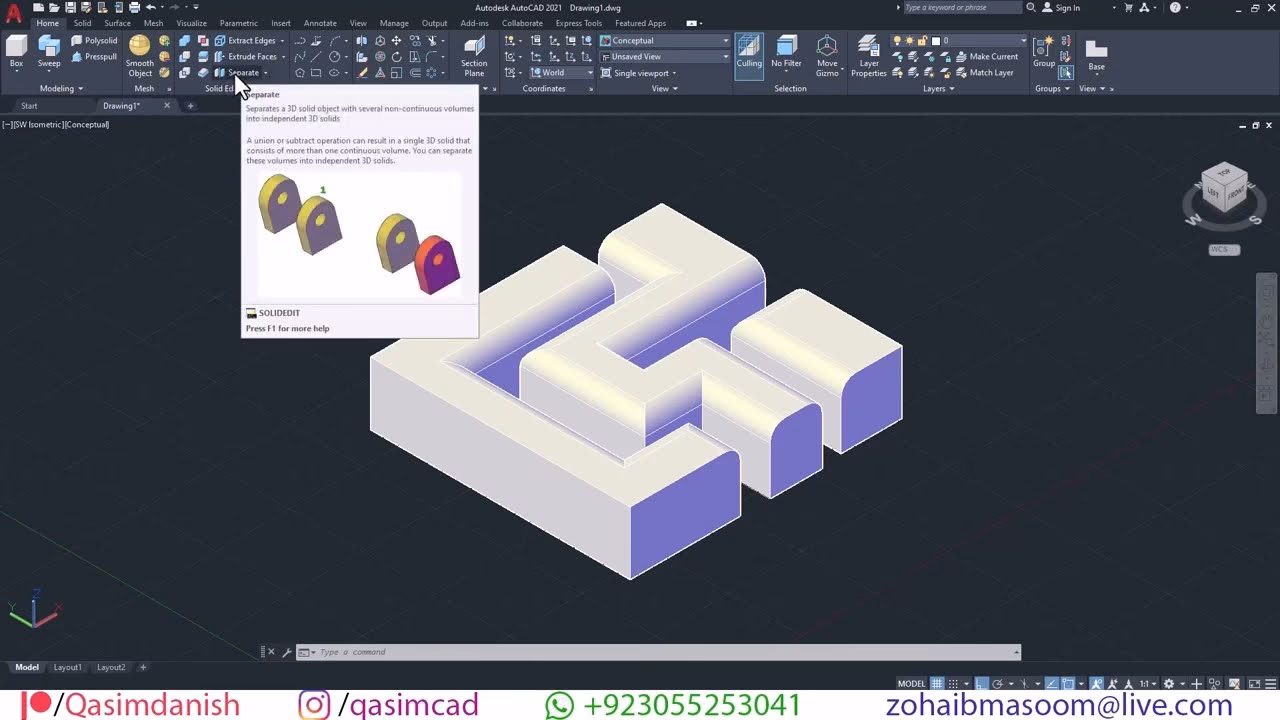Screen dimensions: 1280x720
Task: Click the Undo arrow icon
Action: [151, 7]
